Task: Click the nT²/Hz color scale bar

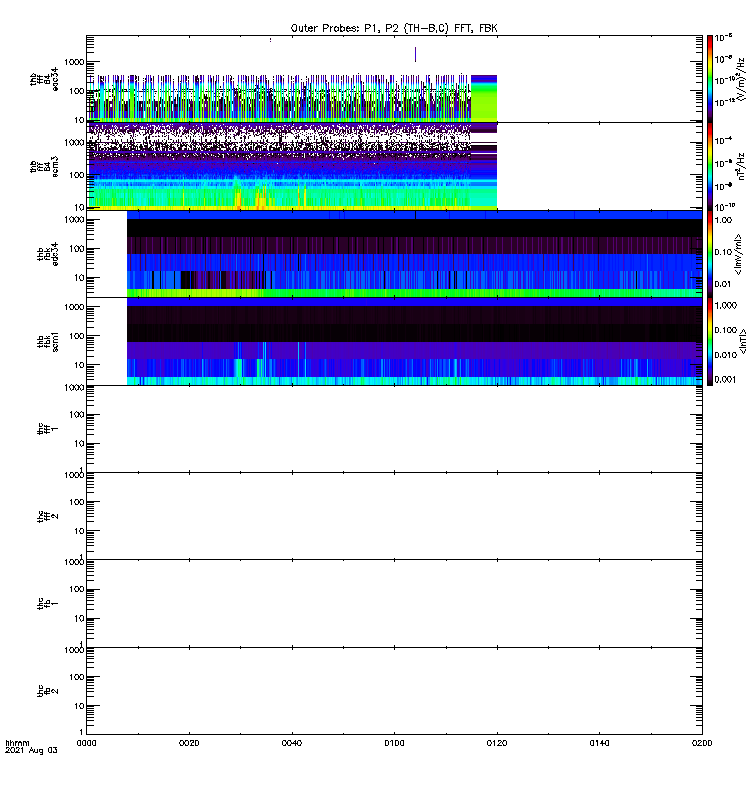Action: tap(710, 166)
